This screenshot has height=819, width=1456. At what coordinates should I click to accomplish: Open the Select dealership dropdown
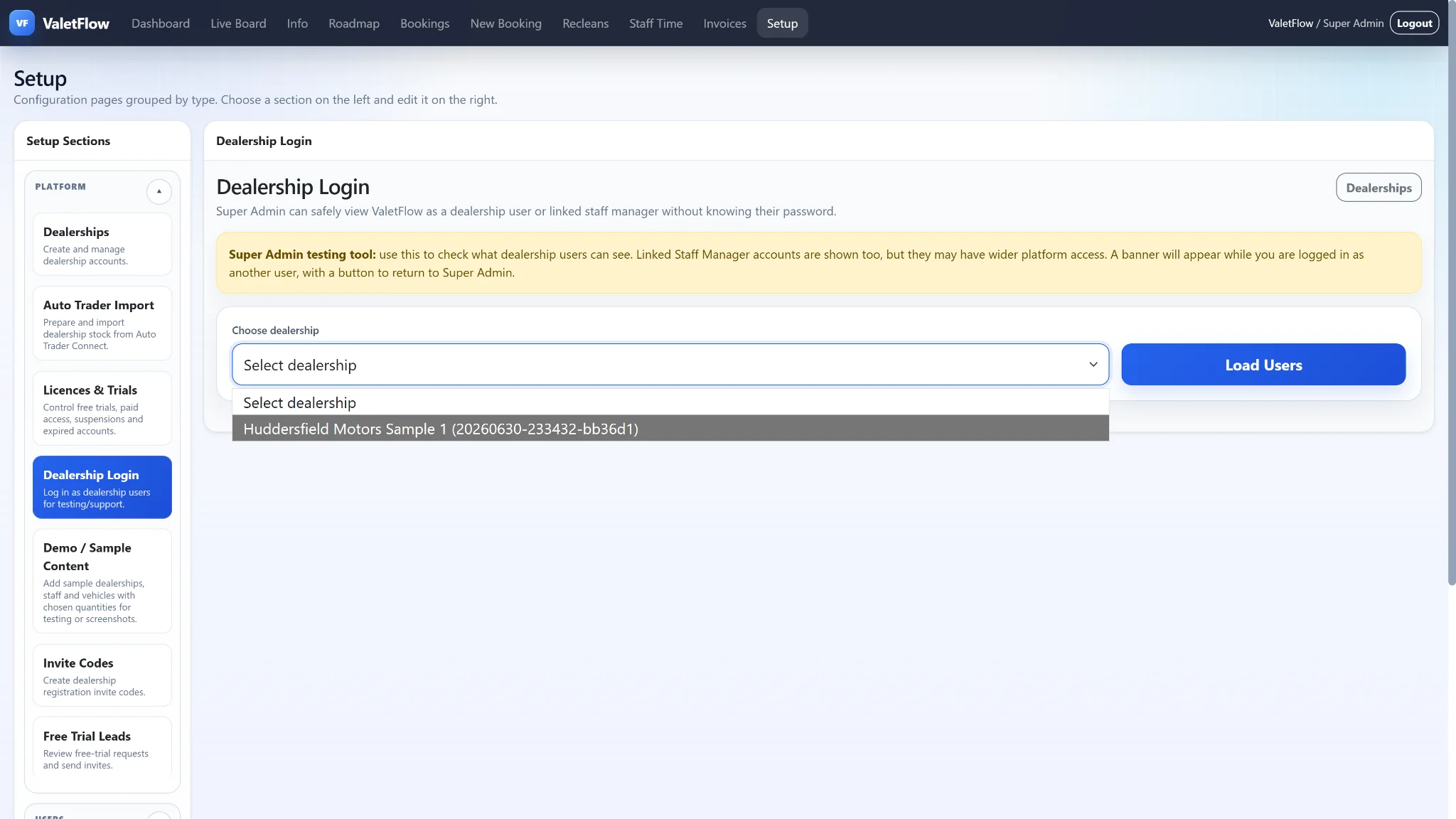[x=670, y=365]
